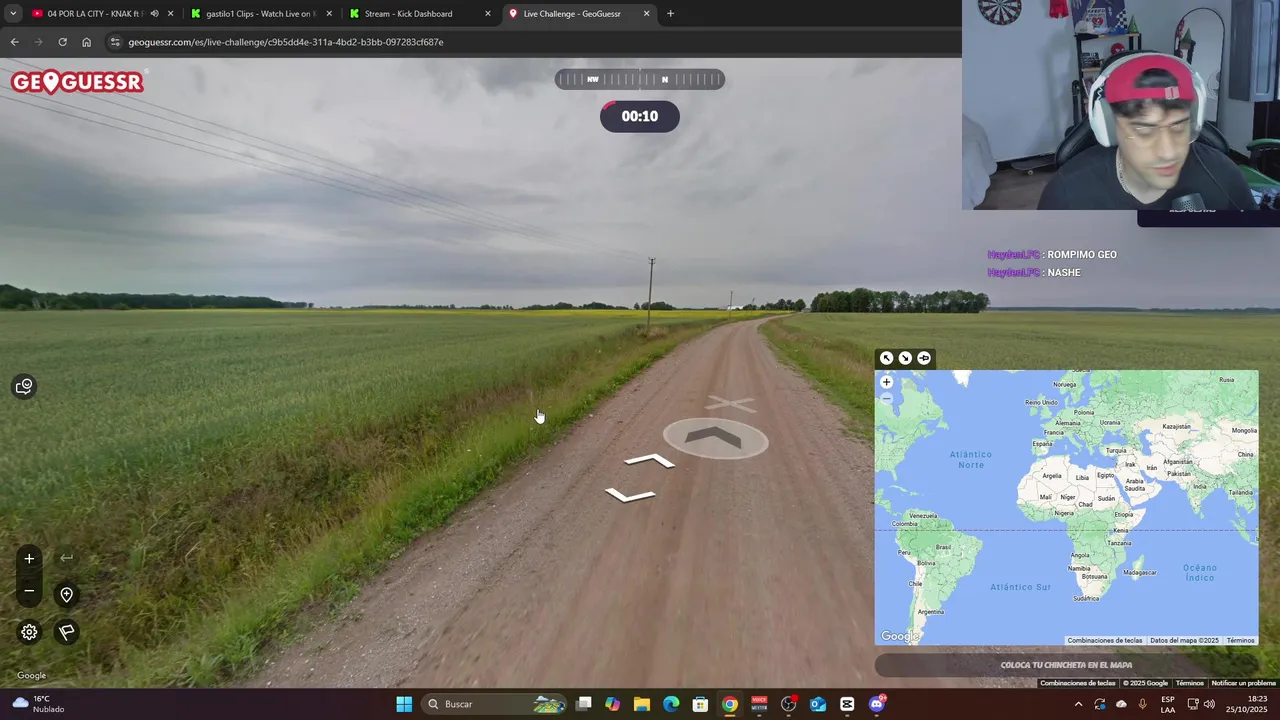
Task: Open Outlook from taskbar
Action: [818, 704]
